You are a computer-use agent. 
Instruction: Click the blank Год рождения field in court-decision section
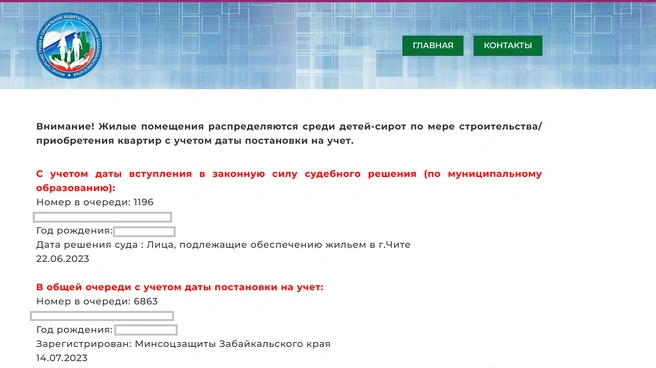[144, 231]
